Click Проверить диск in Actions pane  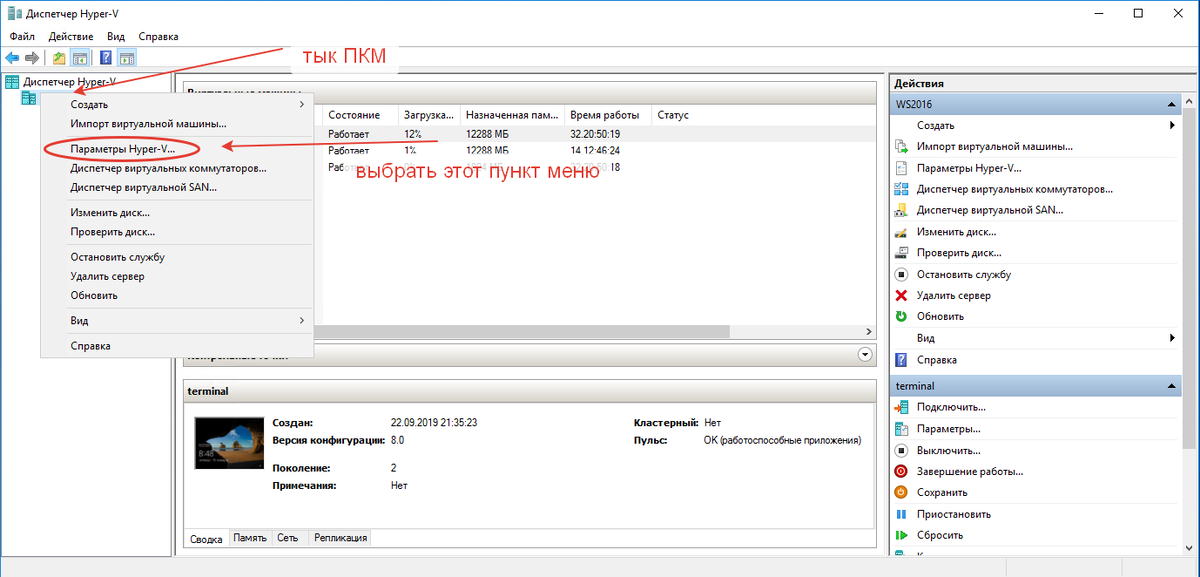(x=959, y=253)
